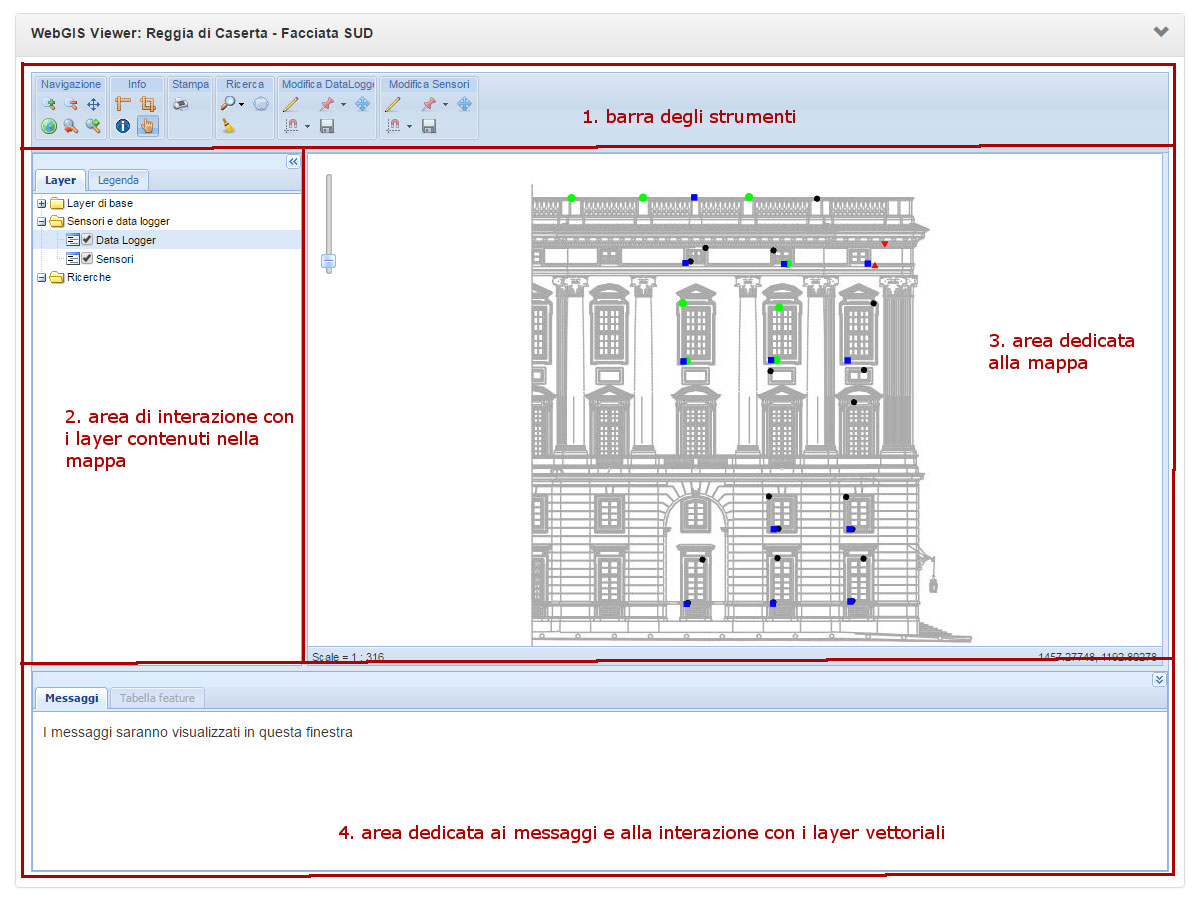Uncheck the Sensori layer checkbox
Screen dimensions: 1198x898
(x=87, y=259)
